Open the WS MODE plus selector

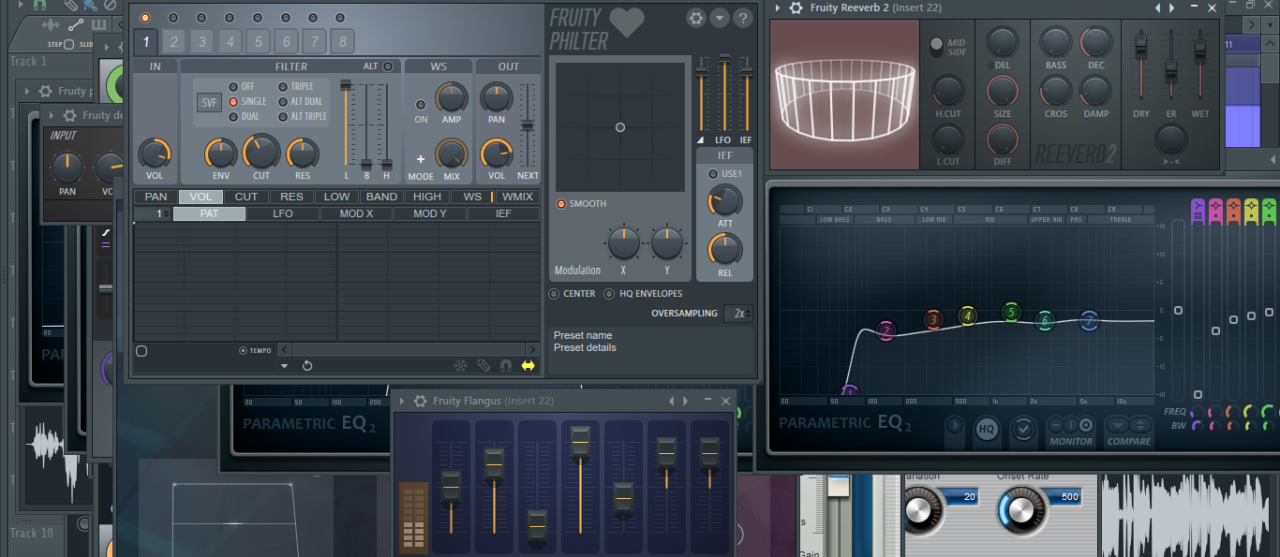click(420, 159)
